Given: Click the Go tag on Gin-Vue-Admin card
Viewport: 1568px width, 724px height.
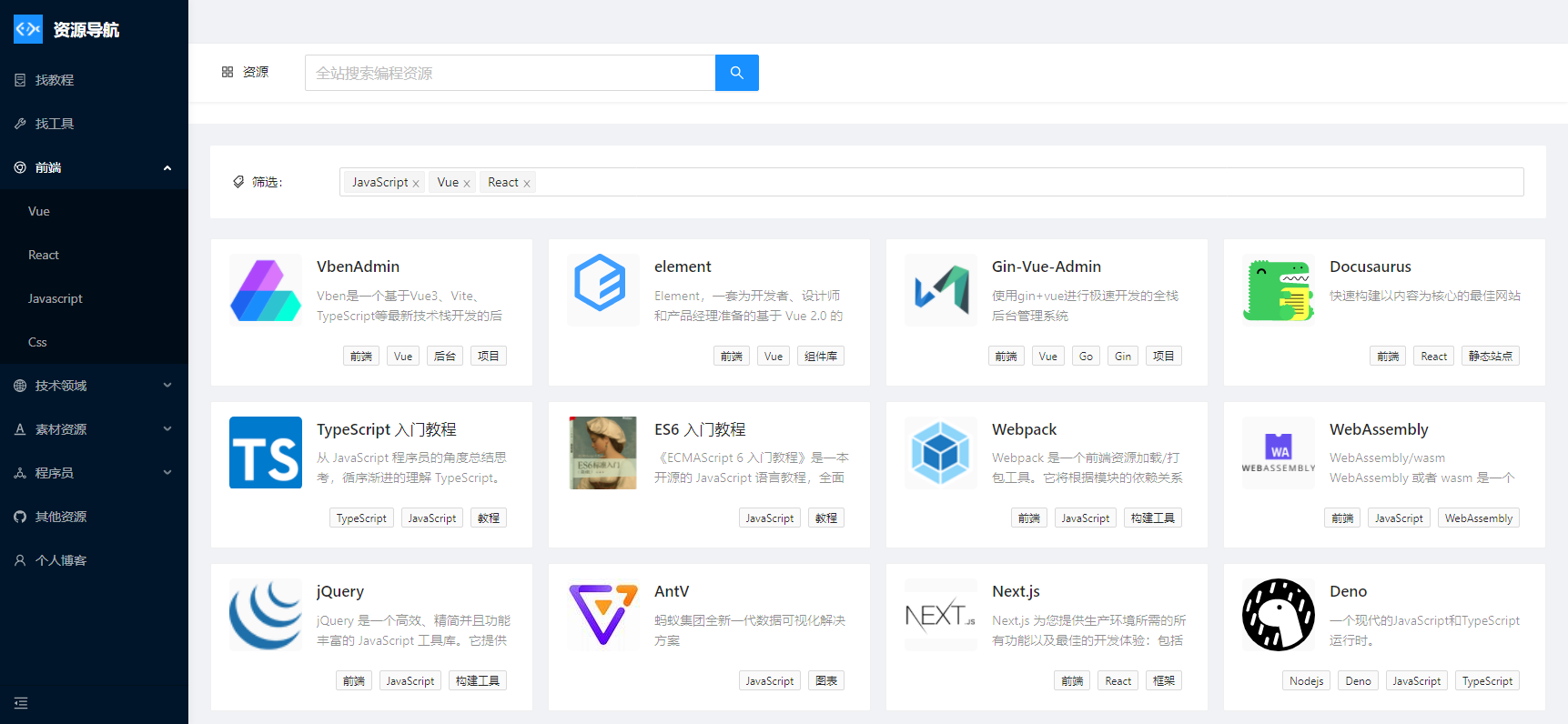Looking at the screenshot, I should pos(1086,356).
